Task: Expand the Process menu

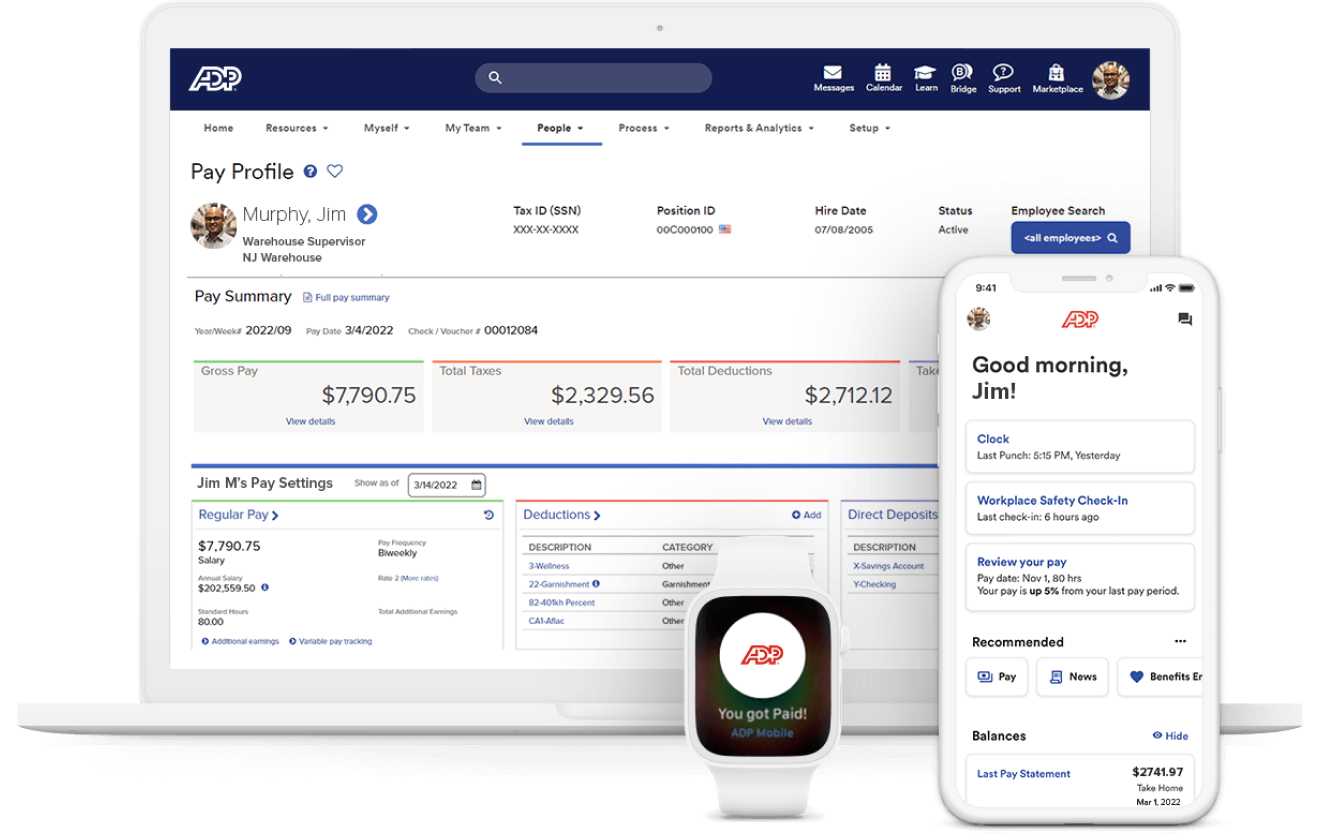Action: [643, 128]
